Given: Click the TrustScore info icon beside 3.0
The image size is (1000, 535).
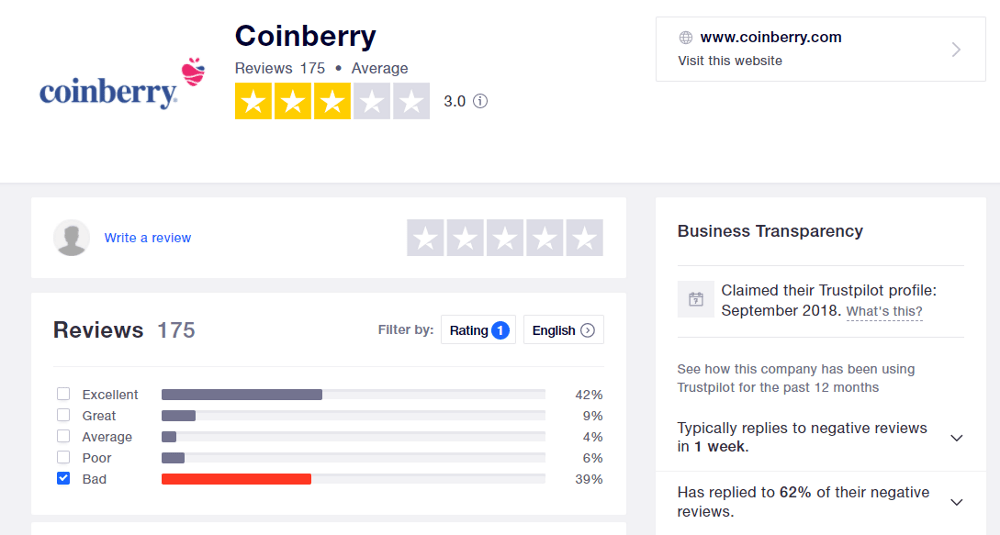Looking at the screenshot, I should (x=480, y=101).
